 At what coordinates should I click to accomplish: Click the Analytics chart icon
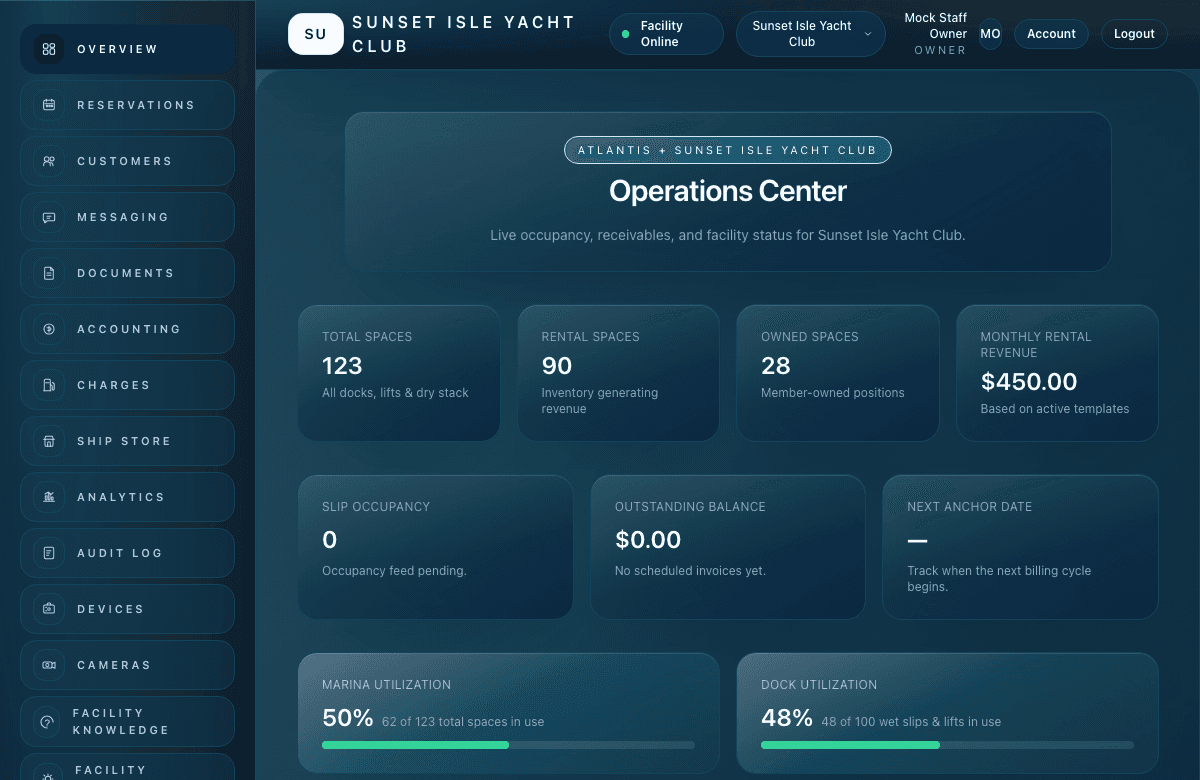(x=49, y=497)
